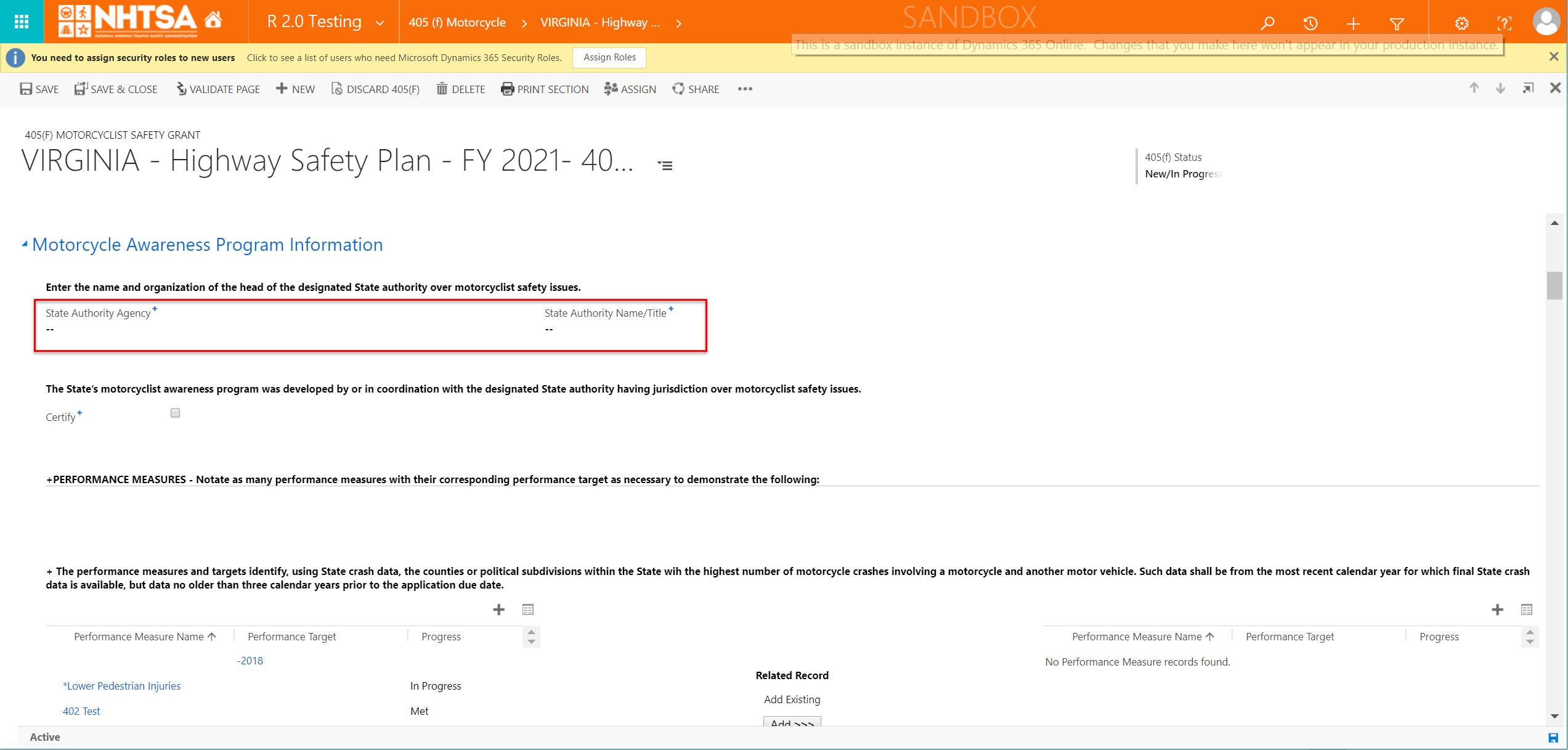This screenshot has height=750, width=1568.
Task: Open the Lower Pedestrian Injuries link
Action: [122, 686]
